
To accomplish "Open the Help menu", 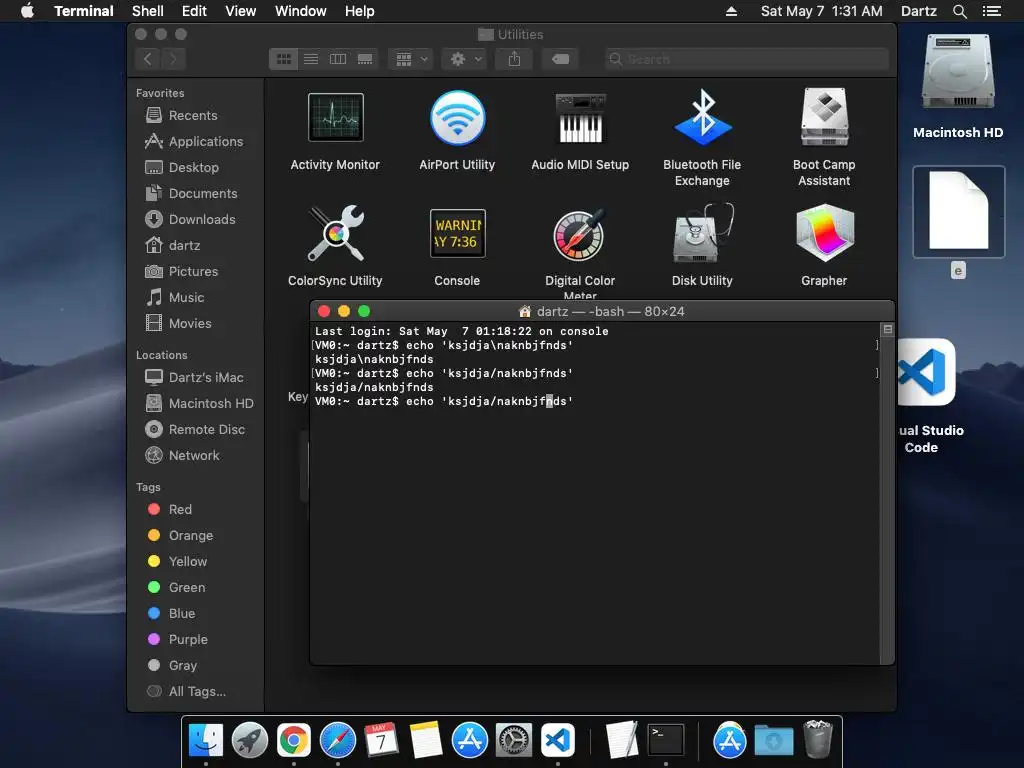I will coord(359,11).
